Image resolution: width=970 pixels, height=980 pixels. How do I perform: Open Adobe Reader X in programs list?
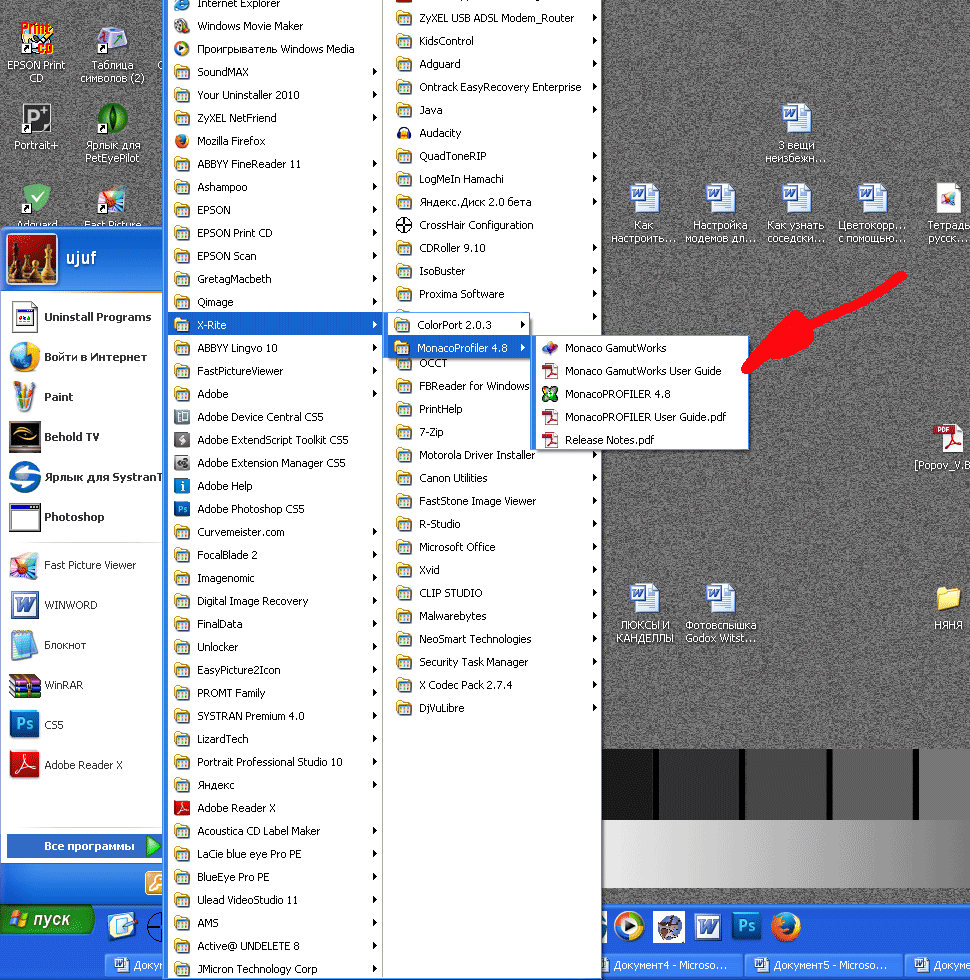pyautogui.click(x=275, y=808)
